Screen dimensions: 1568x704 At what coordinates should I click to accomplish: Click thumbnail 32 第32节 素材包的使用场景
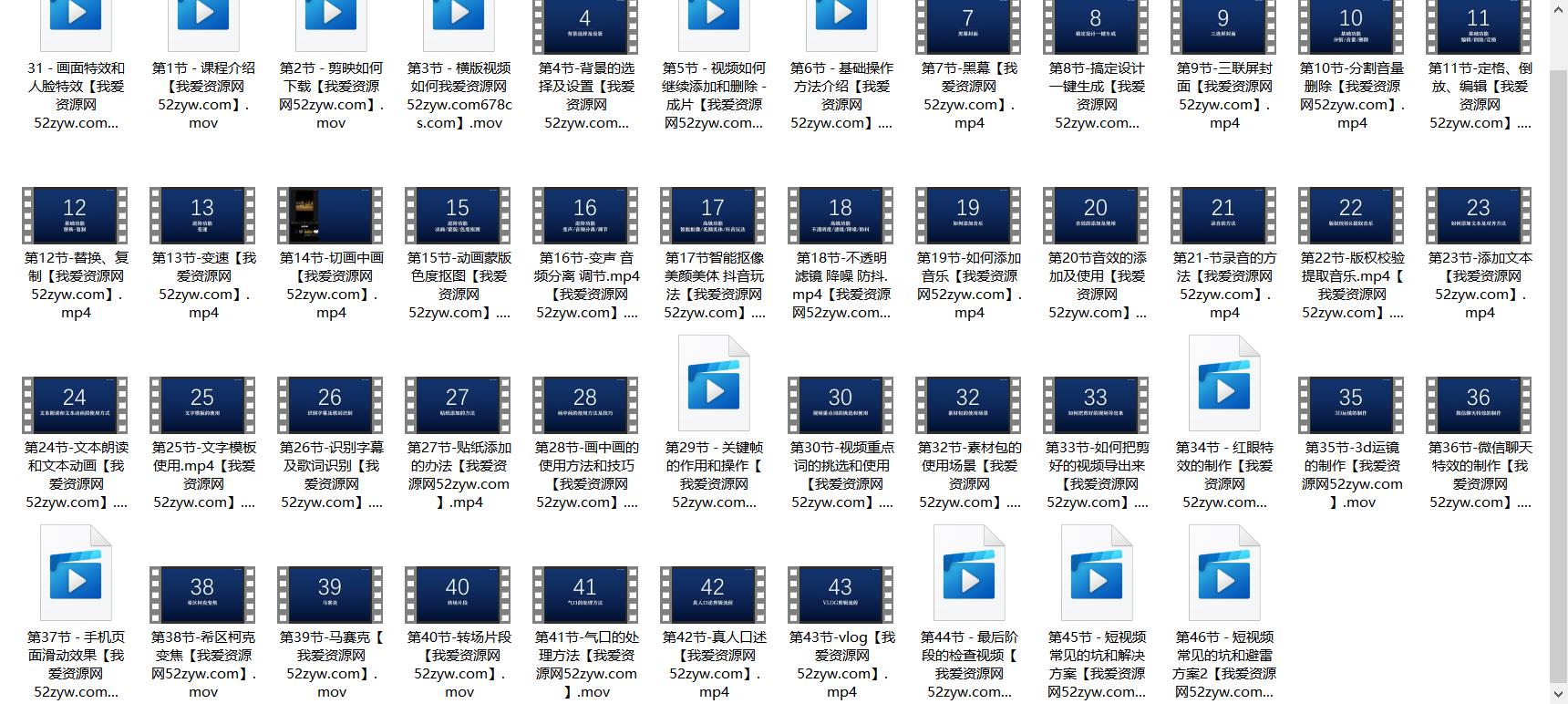[x=968, y=406]
